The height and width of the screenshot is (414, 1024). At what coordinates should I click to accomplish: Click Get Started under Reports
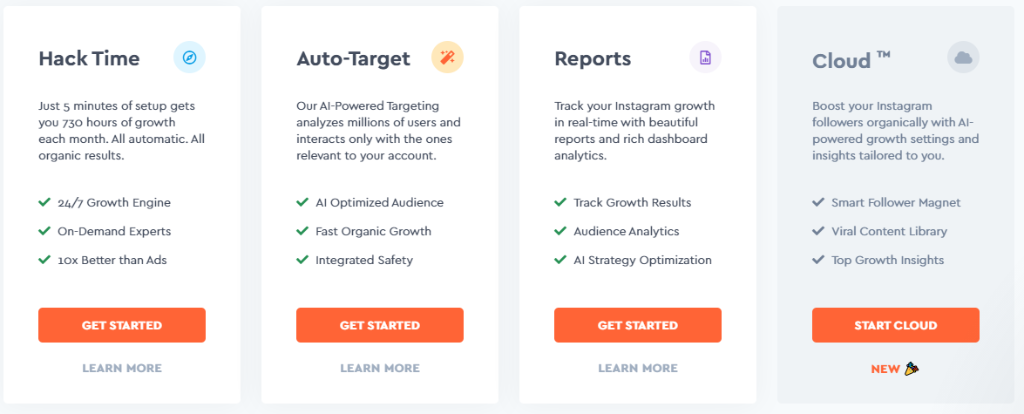(638, 325)
